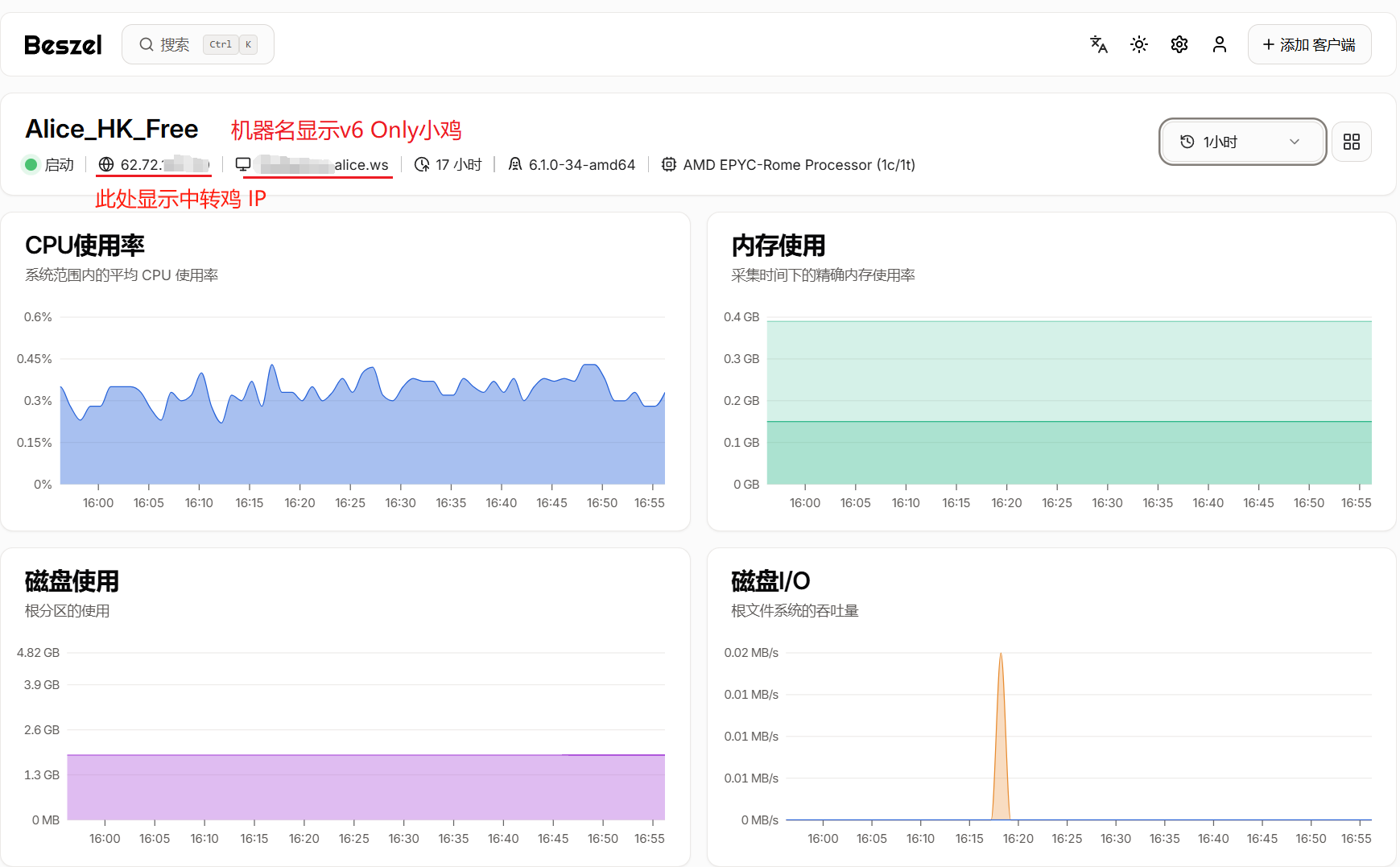Open the user account icon
The width and height of the screenshot is (1400, 867).
tap(1220, 44)
